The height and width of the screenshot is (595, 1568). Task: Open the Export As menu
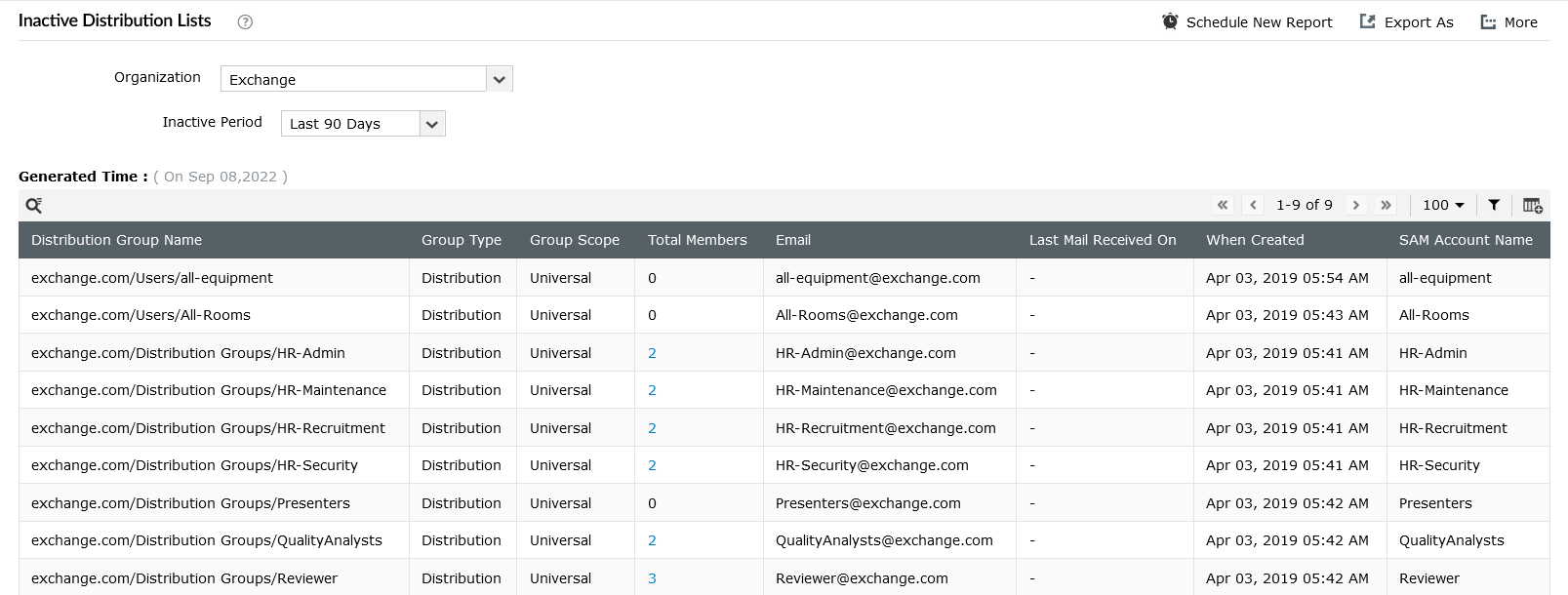click(x=1407, y=21)
